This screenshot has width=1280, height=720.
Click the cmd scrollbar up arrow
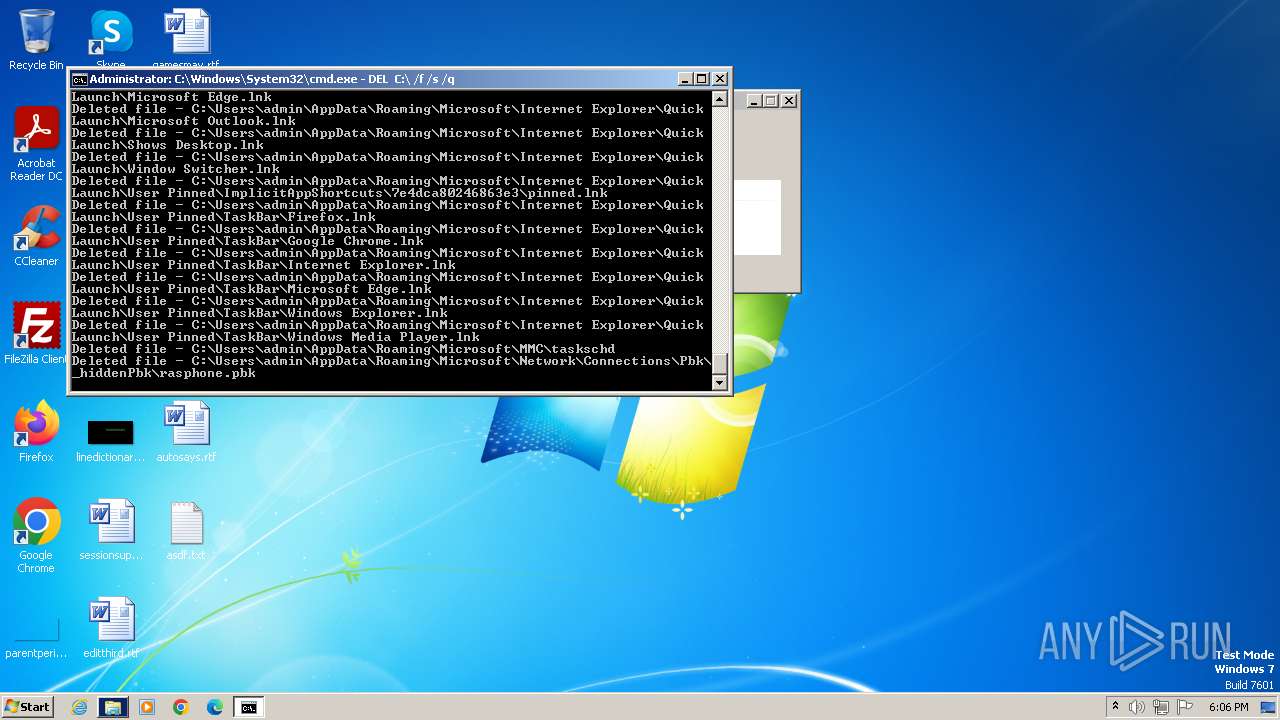tap(719, 99)
